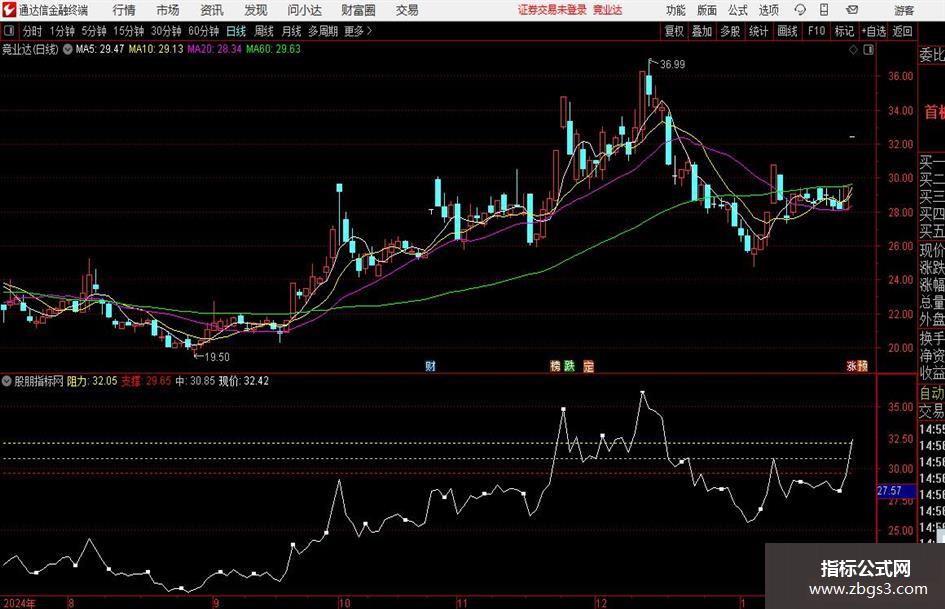Click the 返回 back button
945x609 pixels.
coord(902,31)
